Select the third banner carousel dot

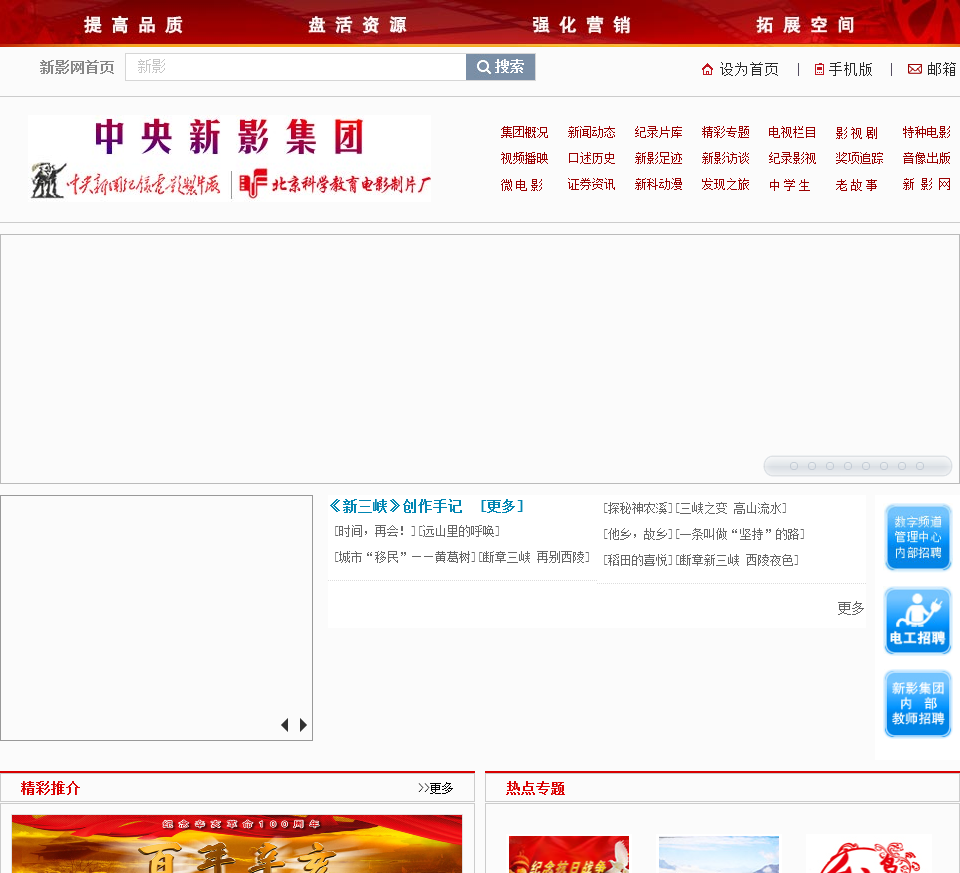coord(830,466)
